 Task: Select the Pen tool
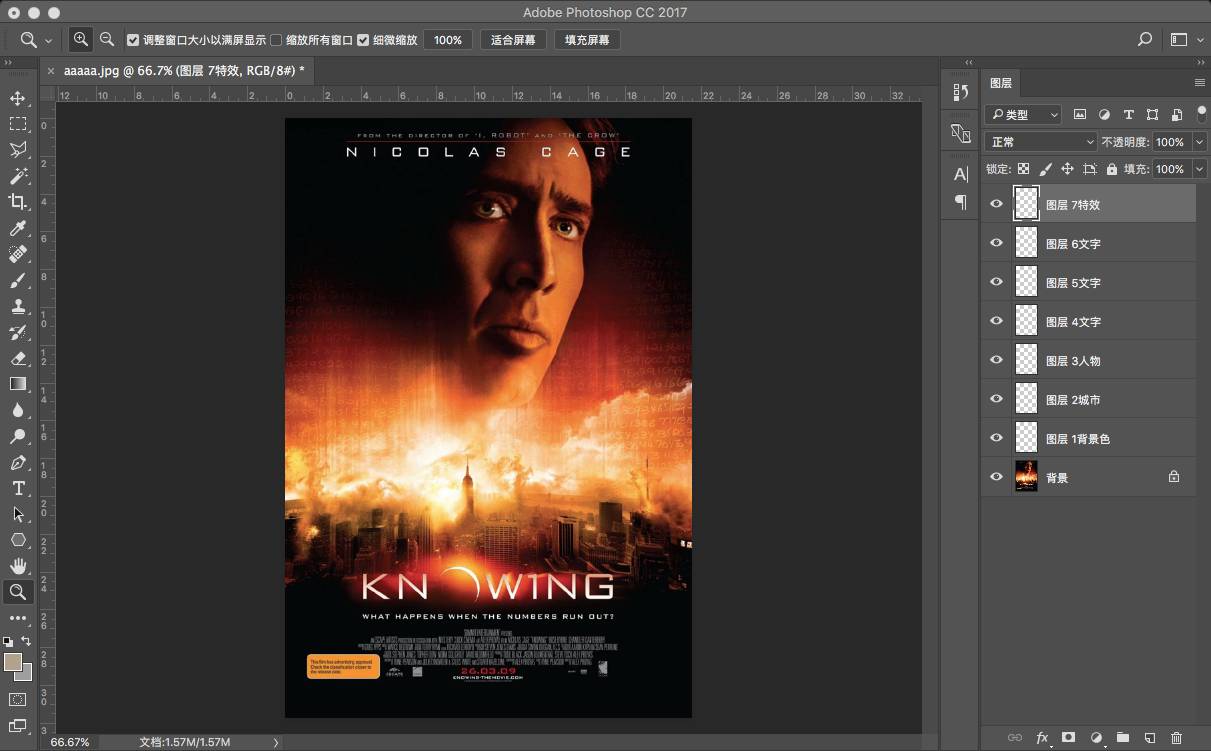[18, 463]
